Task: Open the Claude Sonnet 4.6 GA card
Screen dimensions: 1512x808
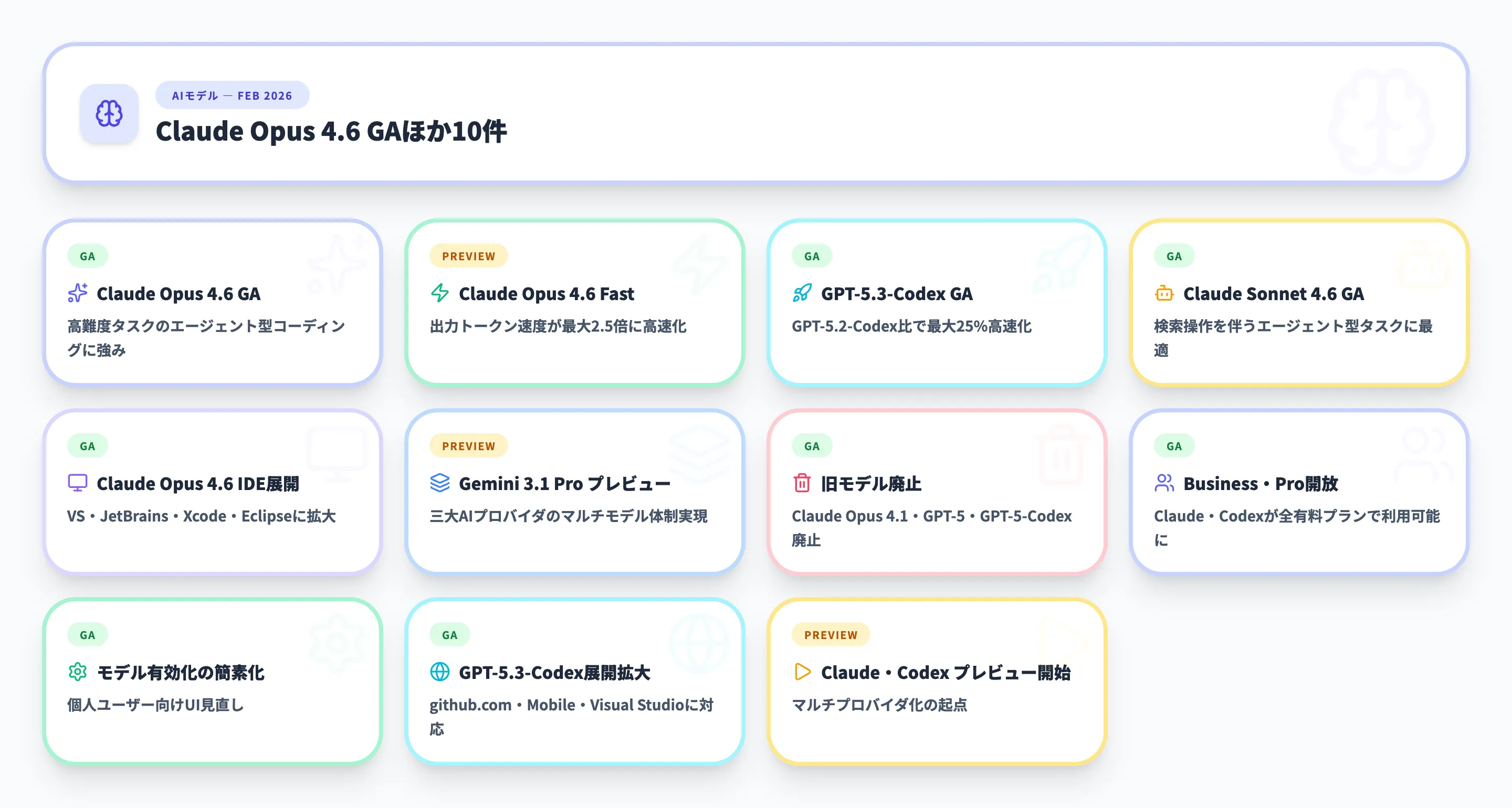Action: [x=1297, y=302]
